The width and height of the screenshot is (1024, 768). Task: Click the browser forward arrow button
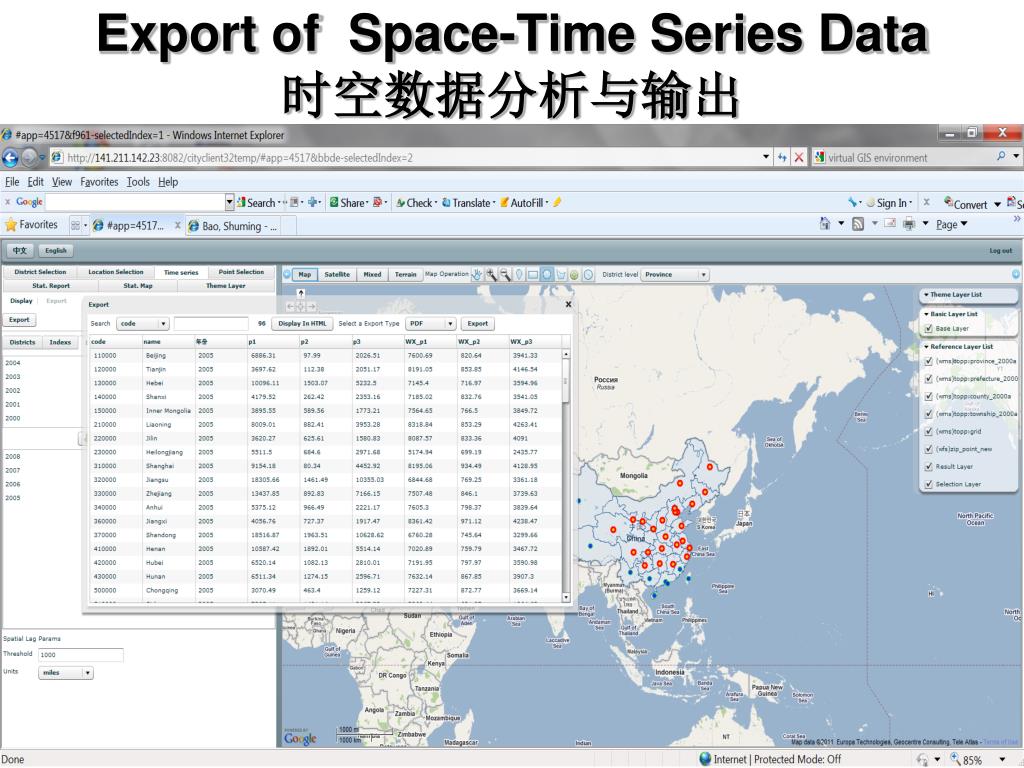[29, 157]
